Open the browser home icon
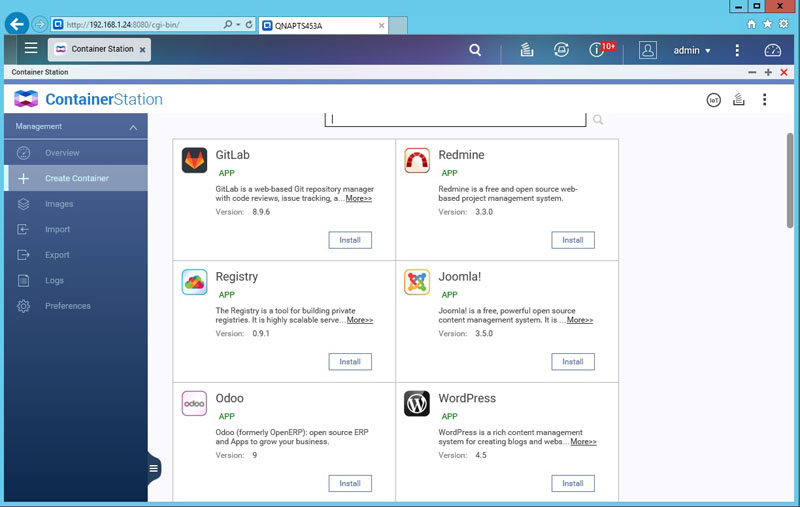 click(x=752, y=24)
